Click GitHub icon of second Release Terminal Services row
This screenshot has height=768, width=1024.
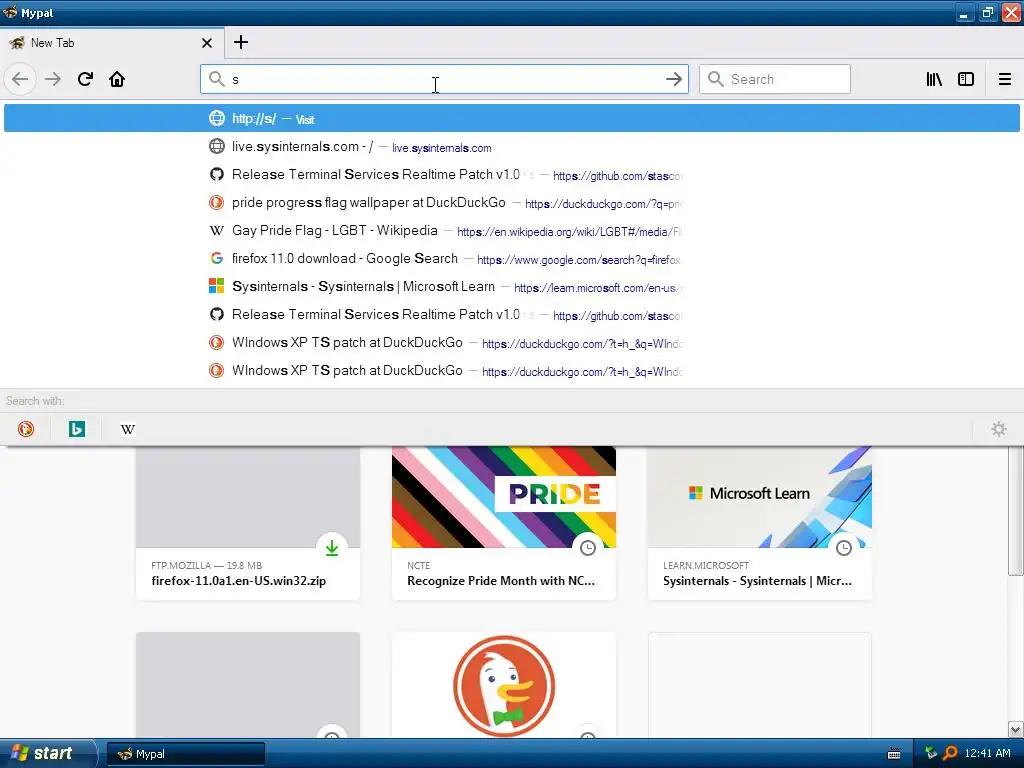[216, 315]
